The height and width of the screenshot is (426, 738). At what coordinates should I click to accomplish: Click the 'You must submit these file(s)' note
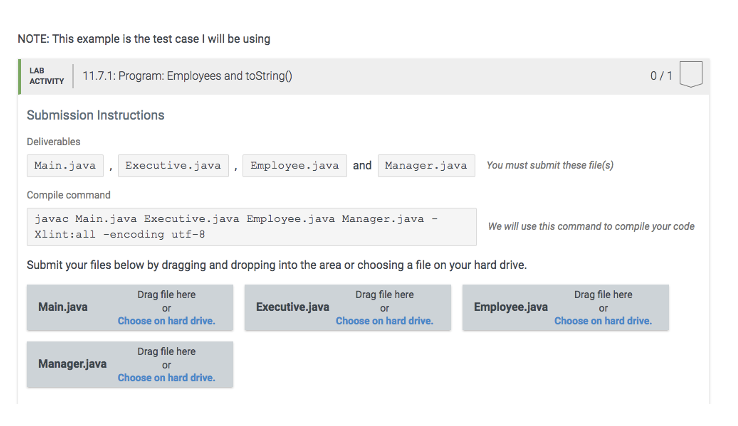click(x=549, y=165)
